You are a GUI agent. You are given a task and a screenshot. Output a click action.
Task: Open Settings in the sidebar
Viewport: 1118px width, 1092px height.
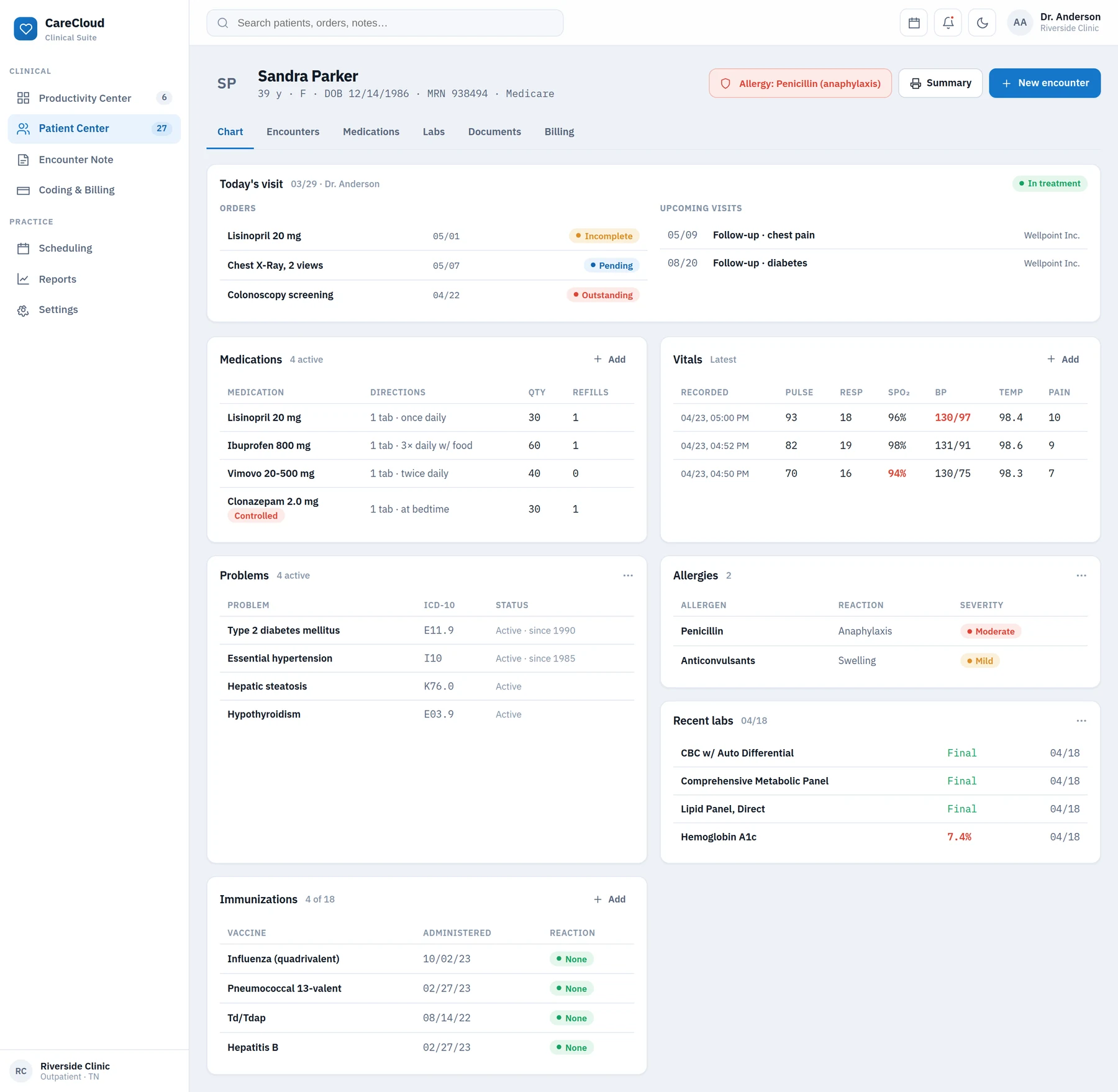pos(94,310)
